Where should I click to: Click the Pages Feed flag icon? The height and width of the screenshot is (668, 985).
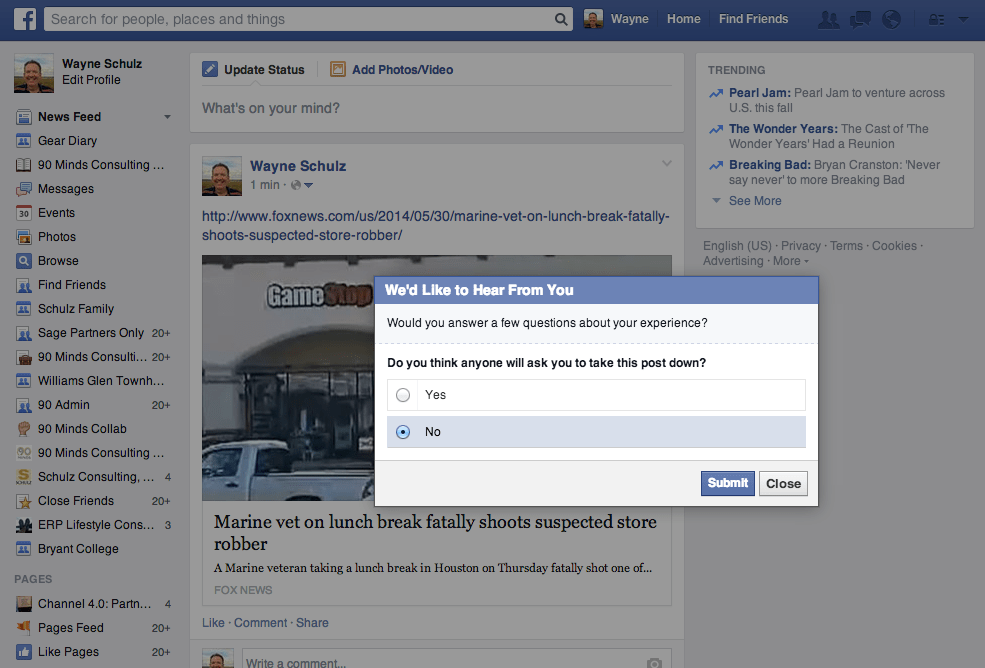pos(23,627)
